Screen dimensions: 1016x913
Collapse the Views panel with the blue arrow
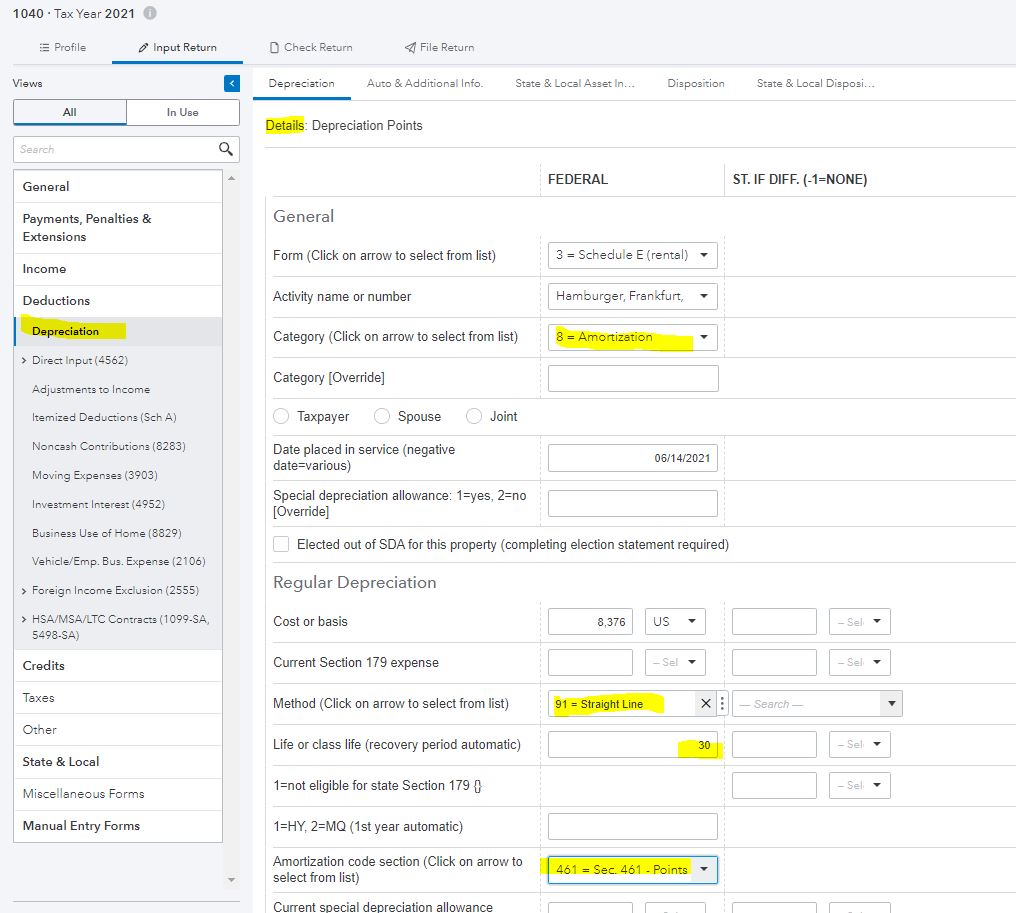pos(232,84)
